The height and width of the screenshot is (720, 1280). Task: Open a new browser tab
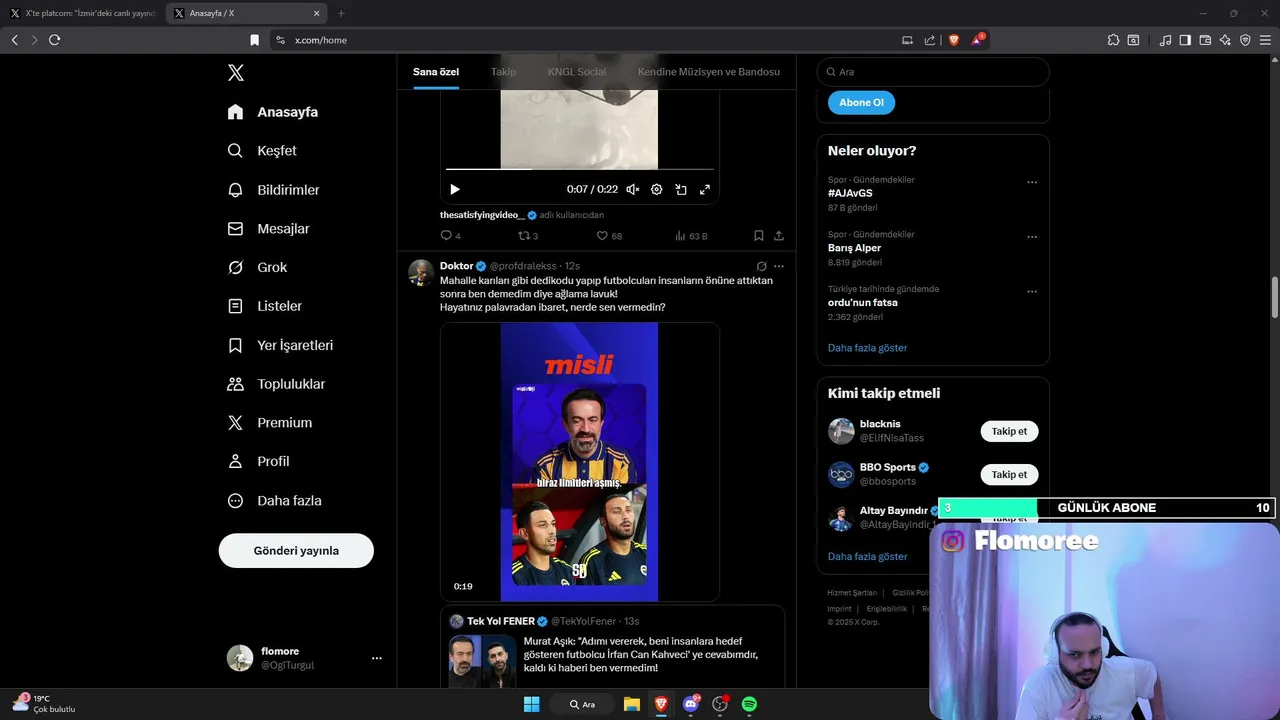341,13
